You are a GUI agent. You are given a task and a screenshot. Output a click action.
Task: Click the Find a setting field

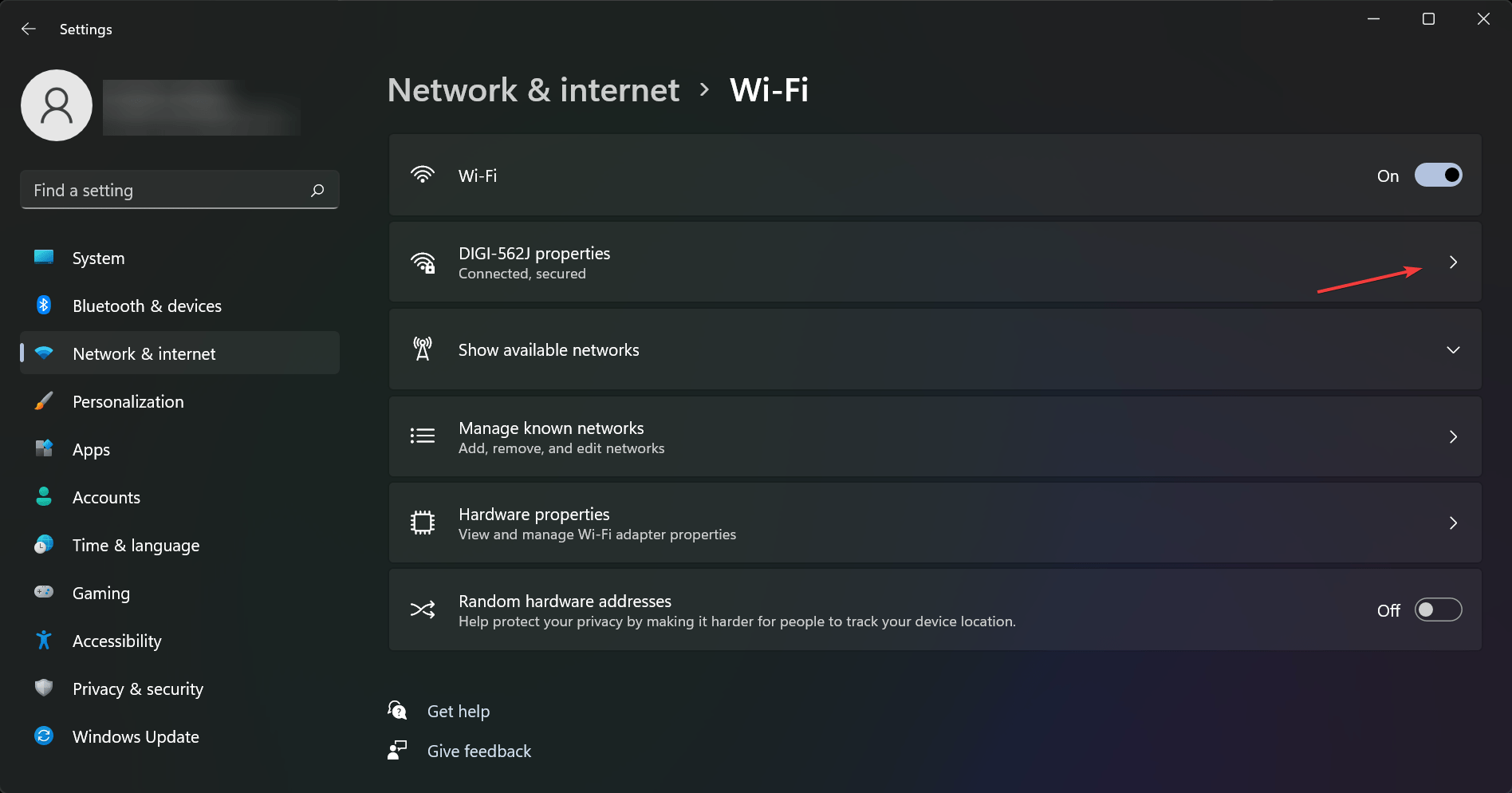167,190
